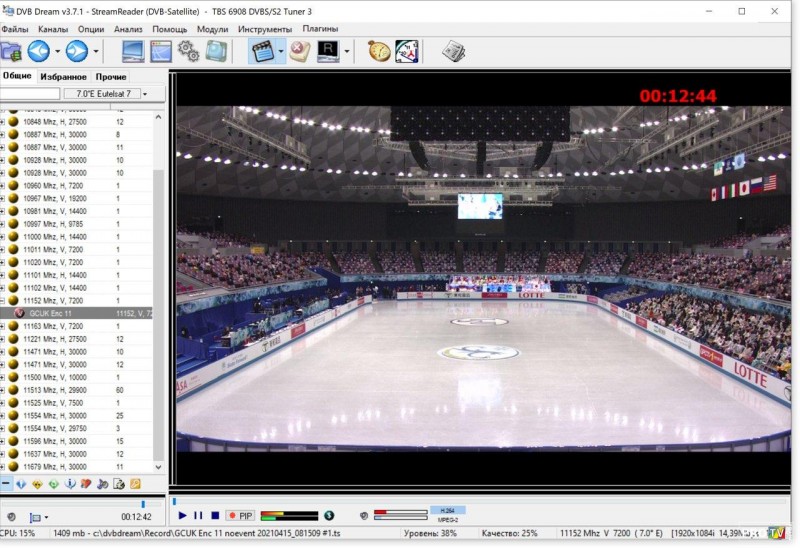The image size is (800, 548).
Task: Stop the current playback
Action: coord(214,516)
